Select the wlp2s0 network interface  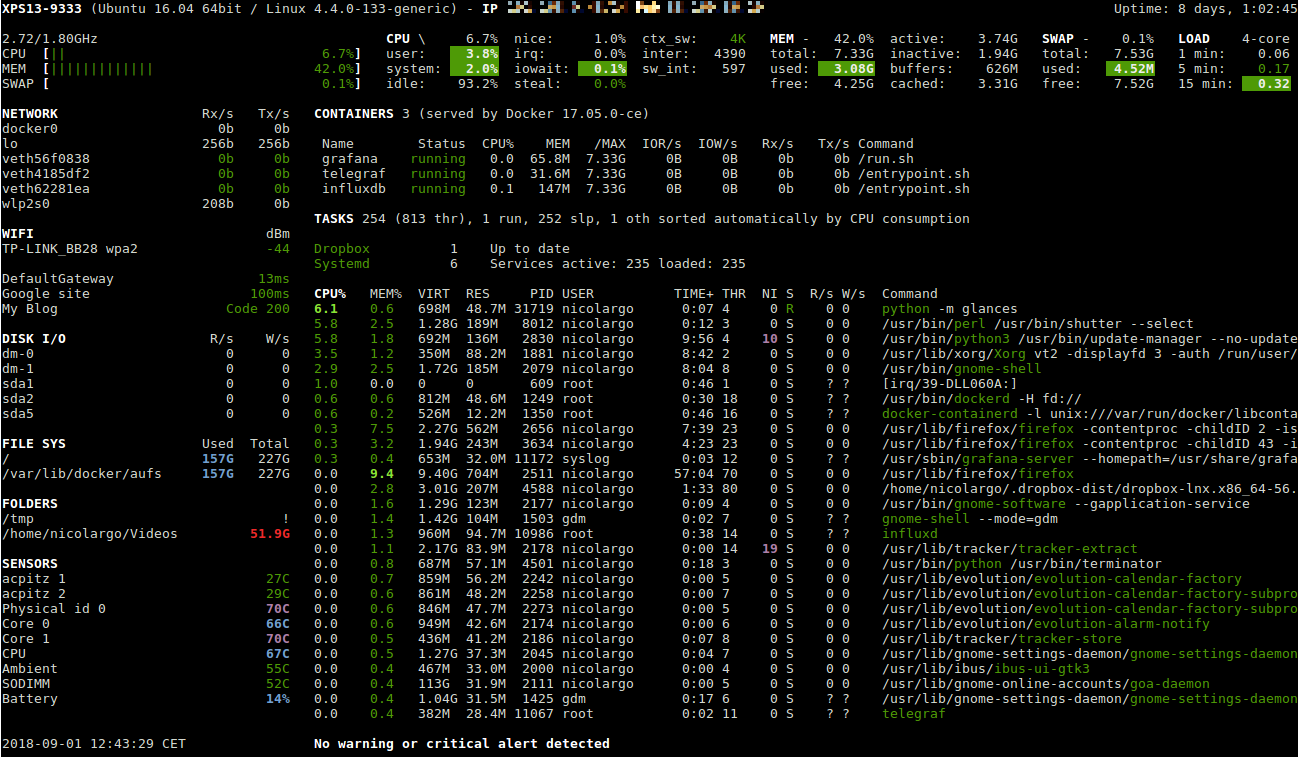click(x=146, y=204)
